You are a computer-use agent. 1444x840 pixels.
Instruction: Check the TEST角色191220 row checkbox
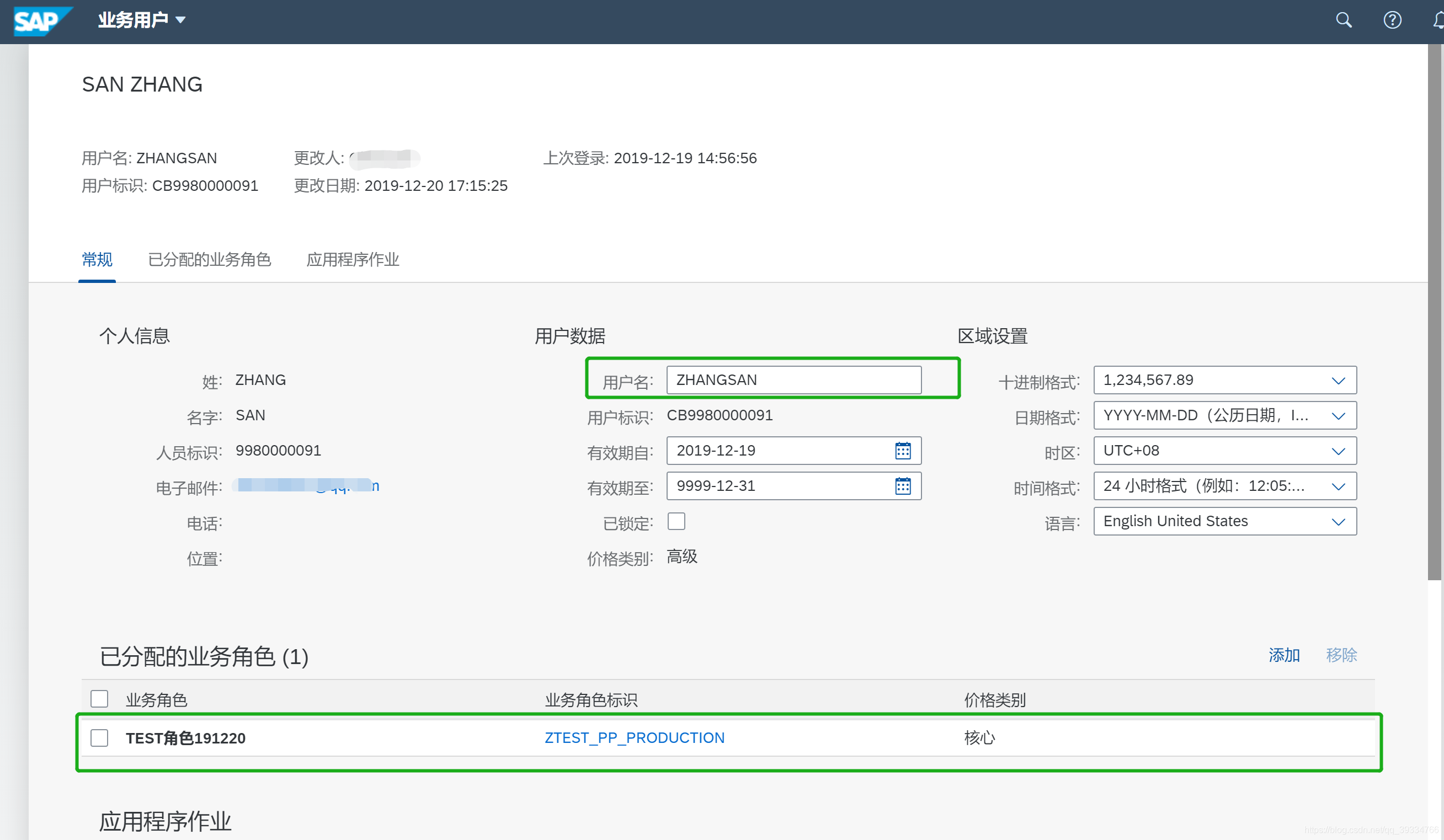click(x=99, y=737)
